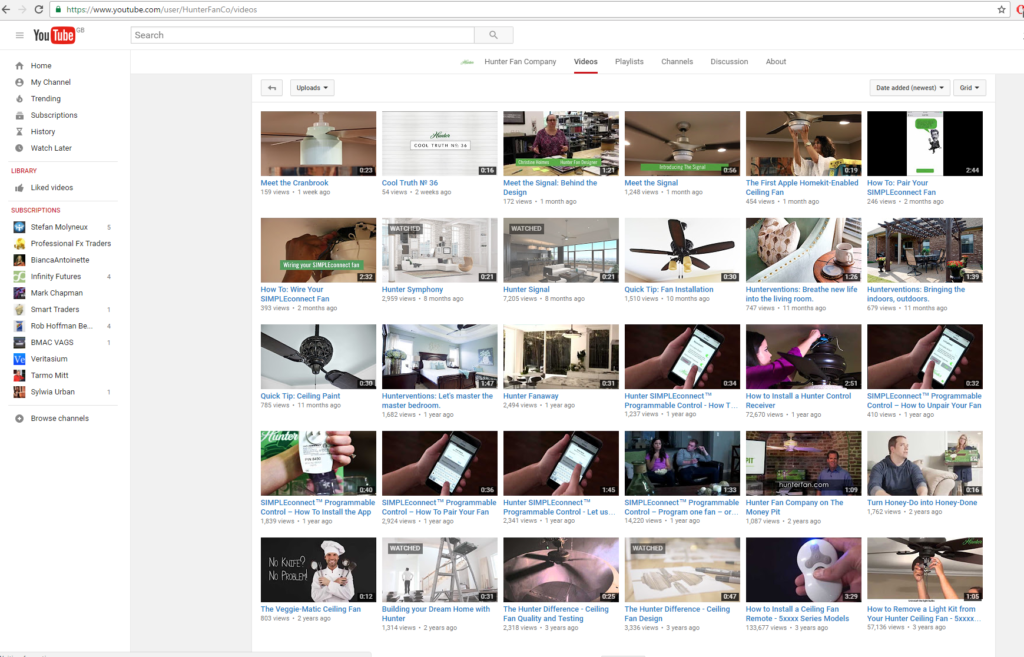
Task: Open Watch Later list
Action: [x=51, y=148]
